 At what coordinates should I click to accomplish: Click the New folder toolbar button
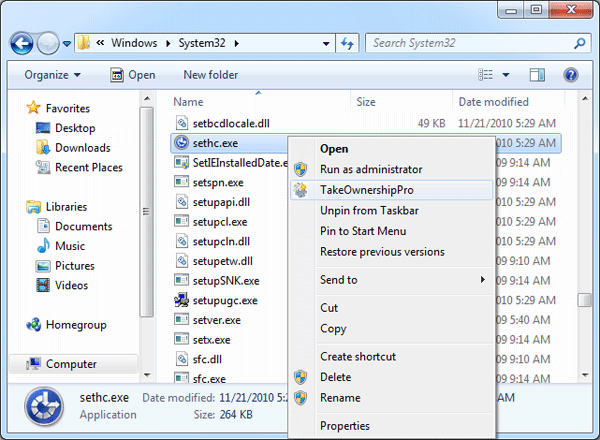[x=210, y=75]
